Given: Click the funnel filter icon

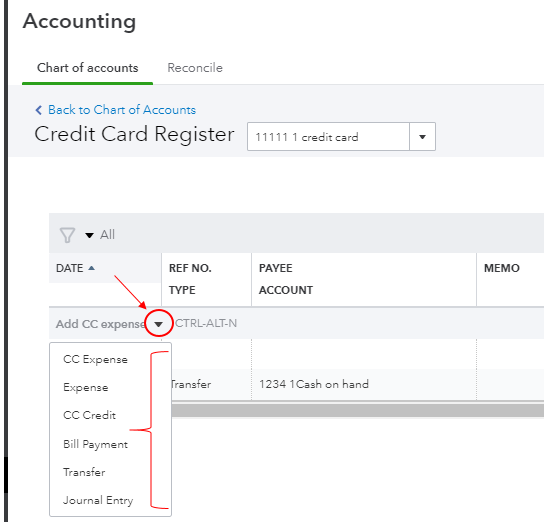Looking at the screenshot, I should coord(67,235).
